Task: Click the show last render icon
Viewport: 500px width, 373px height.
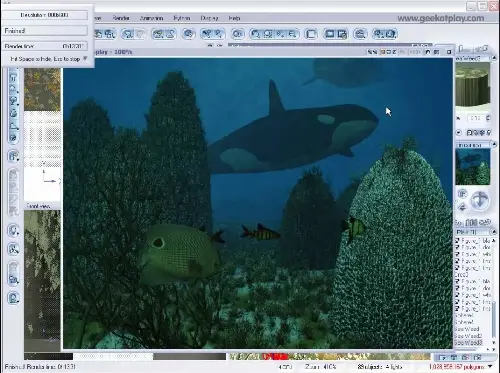Action: tap(360, 34)
